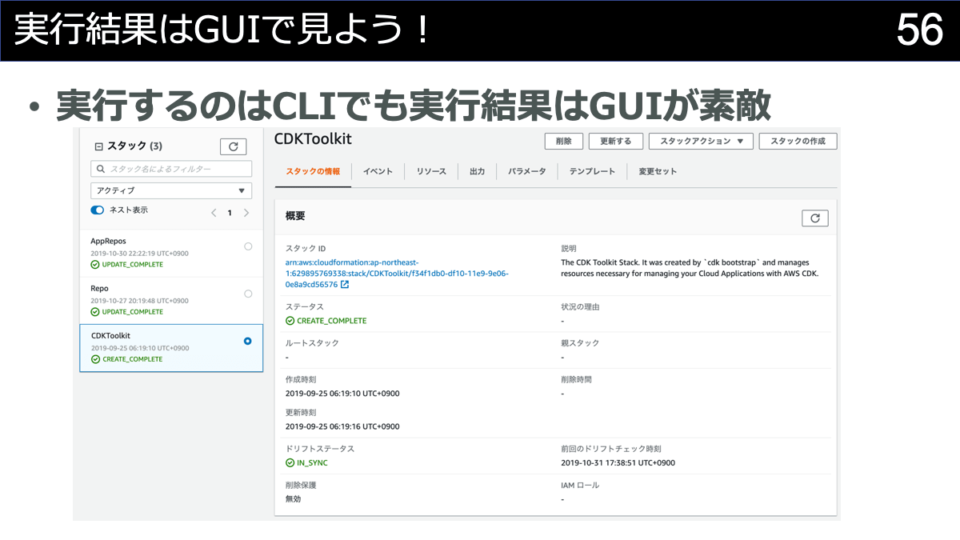Screen dimensions: 960x540
Task: Select Repo stack name in list
Action: tap(99, 288)
